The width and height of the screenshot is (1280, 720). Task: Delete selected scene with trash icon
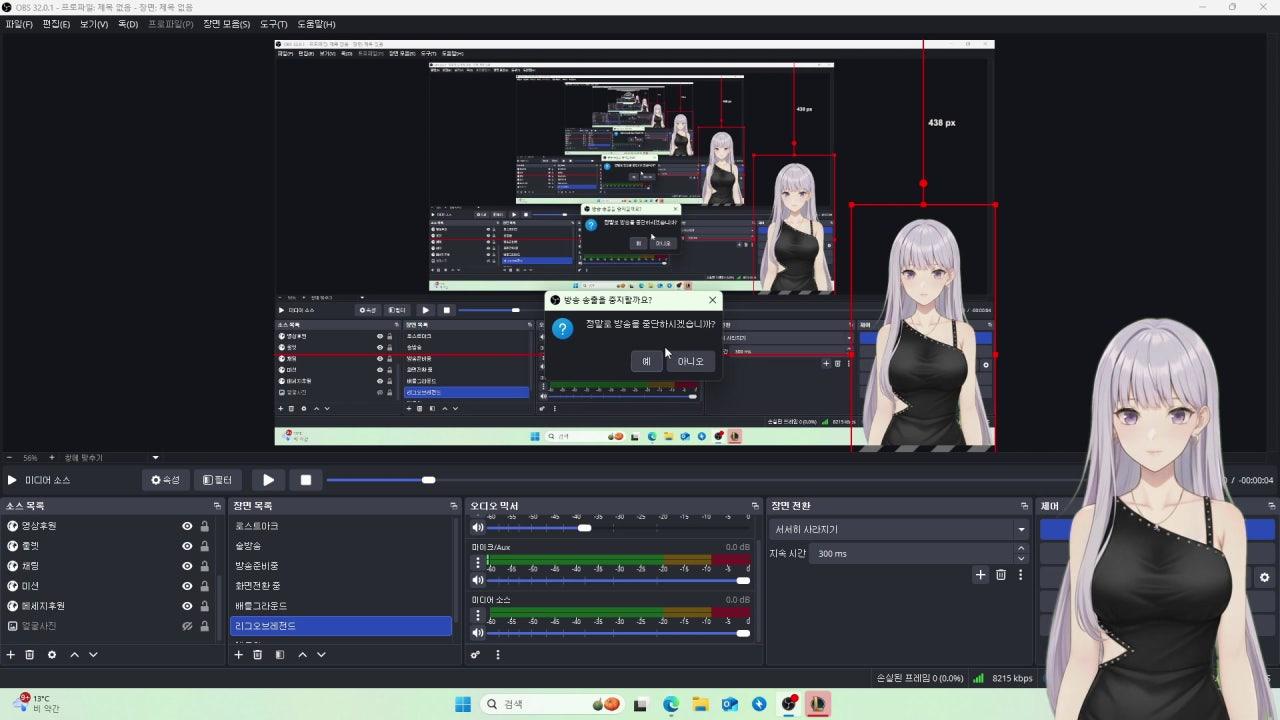tap(257, 655)
